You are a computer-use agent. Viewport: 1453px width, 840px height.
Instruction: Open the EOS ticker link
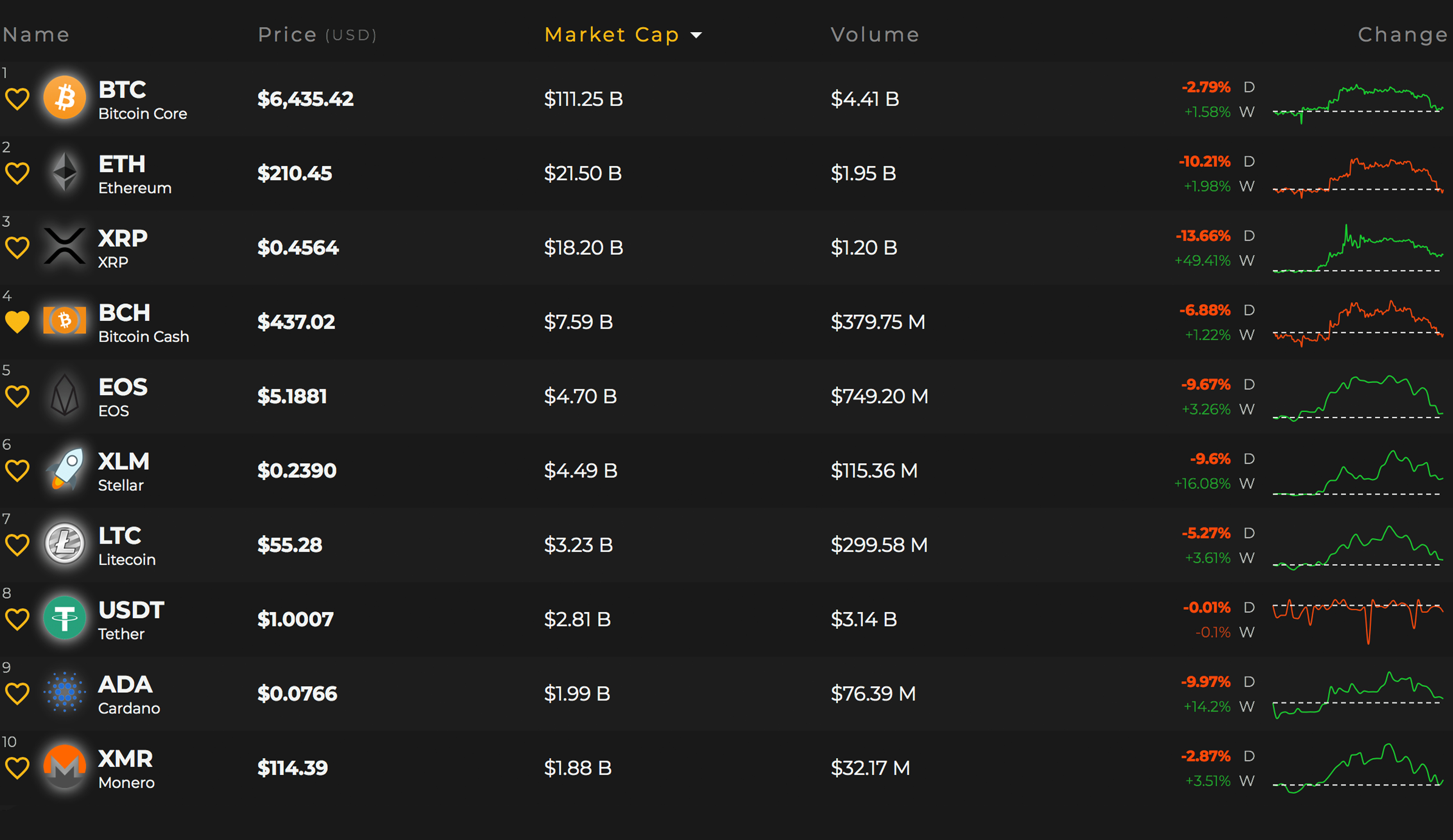coord(123,387)
